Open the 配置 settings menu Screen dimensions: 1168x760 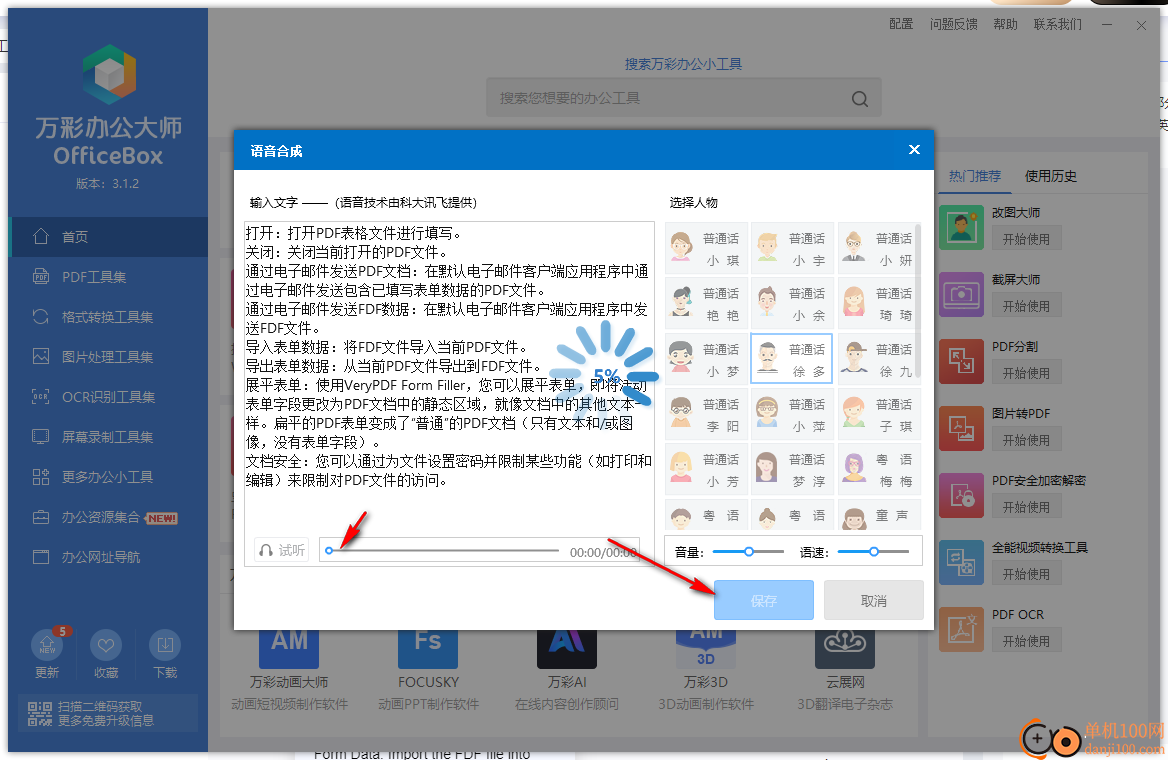point(901,25)
